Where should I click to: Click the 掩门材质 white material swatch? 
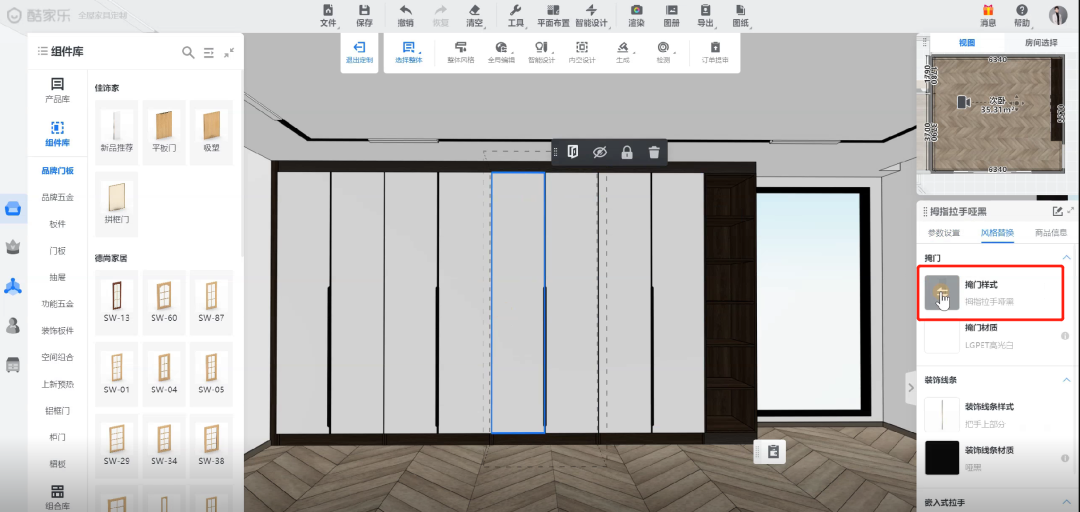coord(942,336)
